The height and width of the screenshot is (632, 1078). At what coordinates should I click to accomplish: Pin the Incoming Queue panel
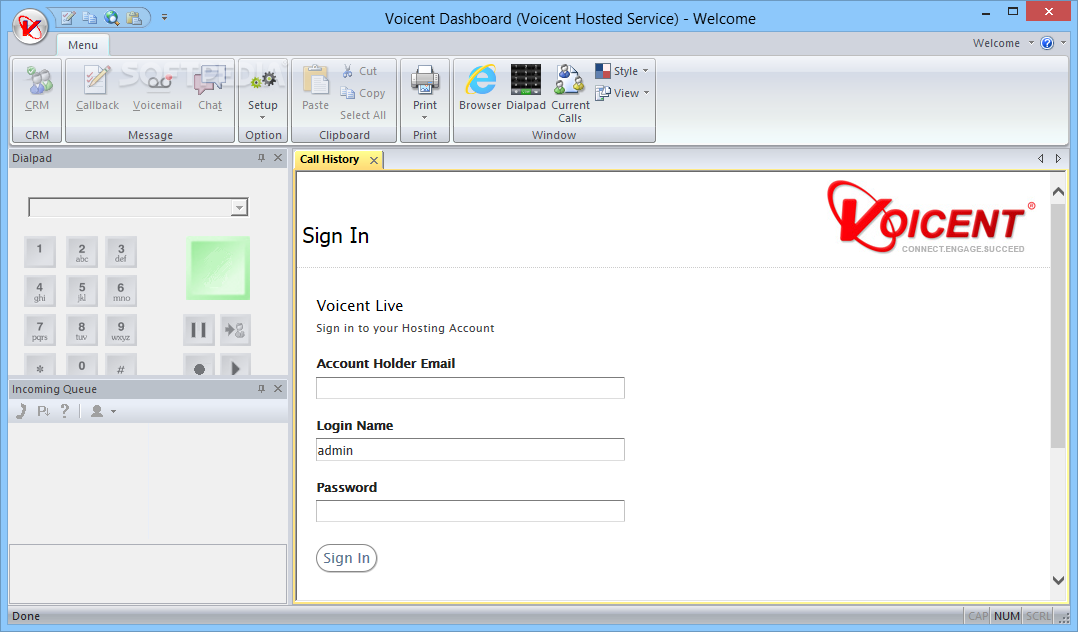261,389
